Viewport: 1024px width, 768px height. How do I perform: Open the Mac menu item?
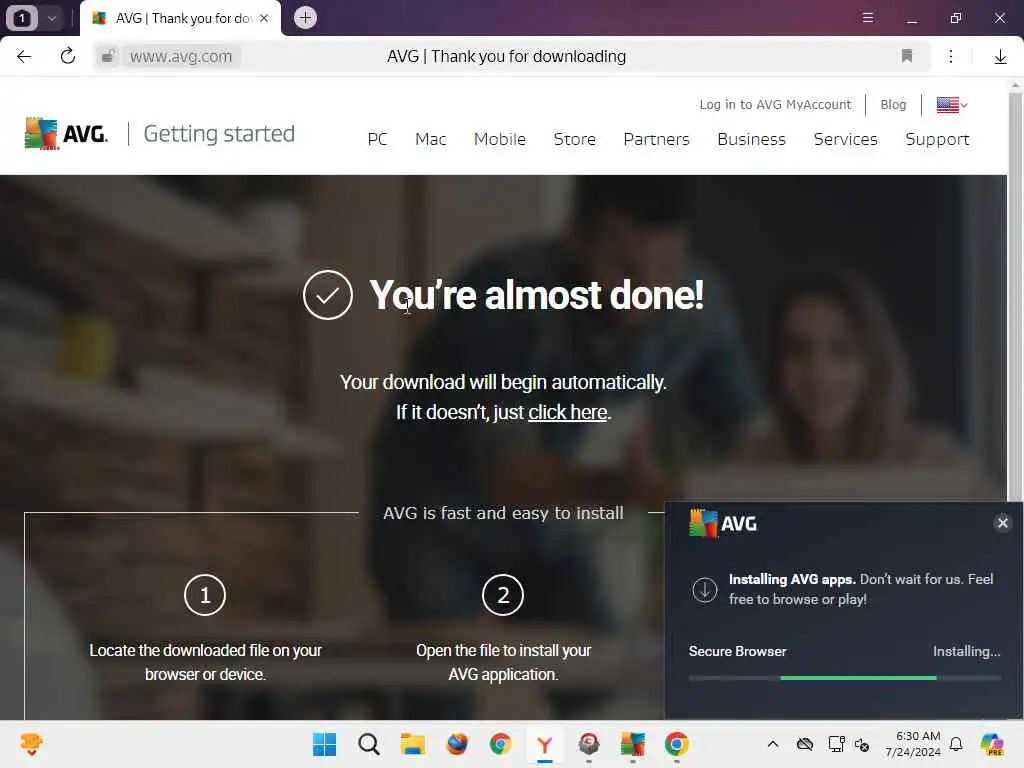(430, 139)
